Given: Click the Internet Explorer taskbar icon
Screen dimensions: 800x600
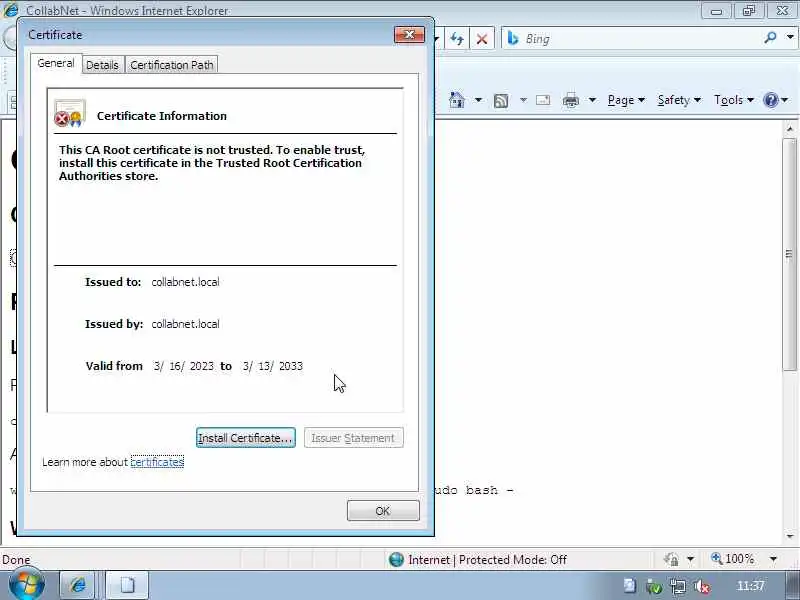Looking at the screenshot, I should click(x=78, y=585).
